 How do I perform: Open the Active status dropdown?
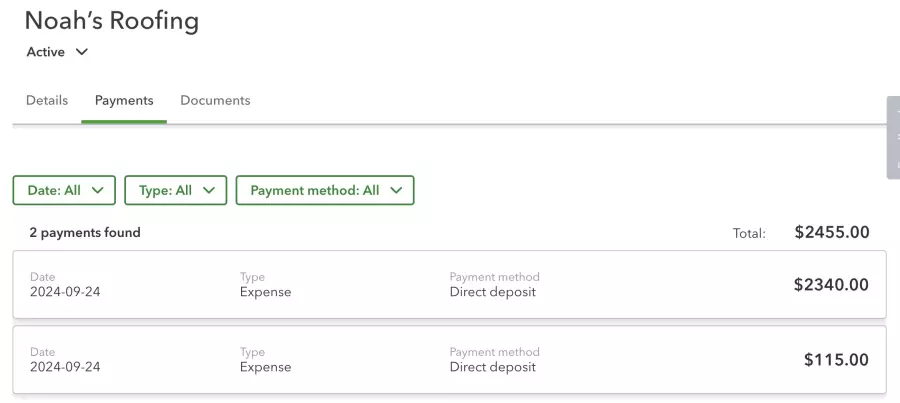57,52
